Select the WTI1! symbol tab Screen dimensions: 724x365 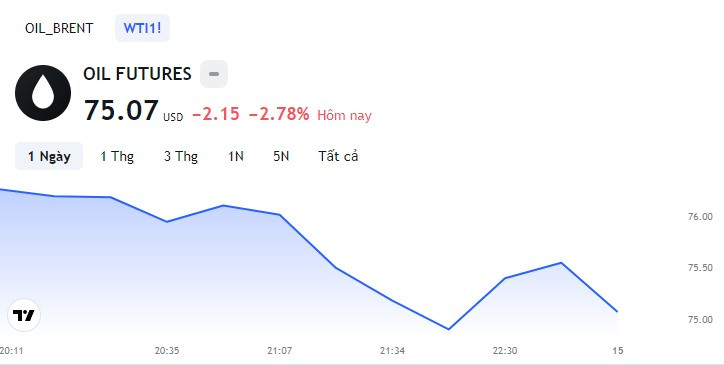(x=142, y=28)
